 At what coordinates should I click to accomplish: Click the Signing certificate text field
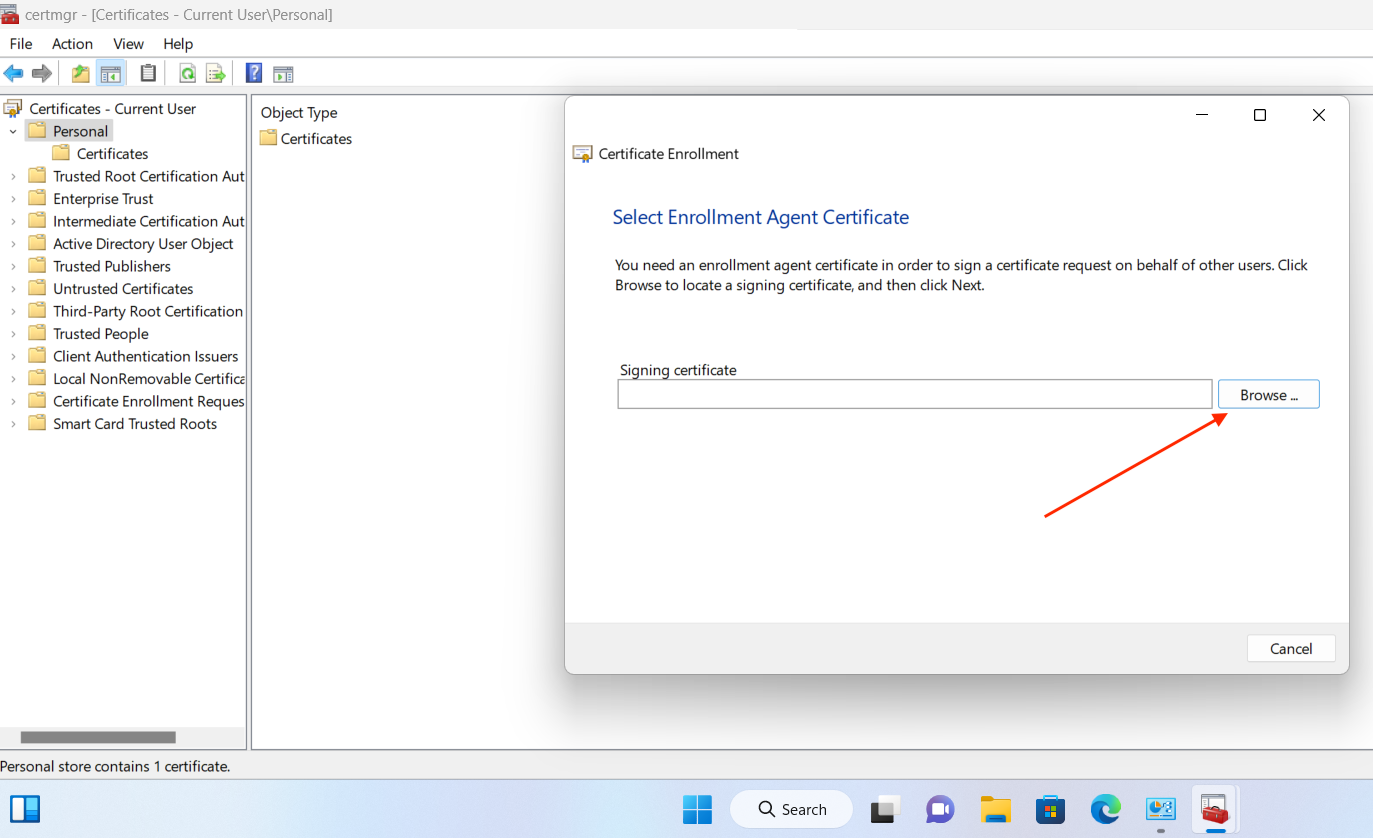914,394
